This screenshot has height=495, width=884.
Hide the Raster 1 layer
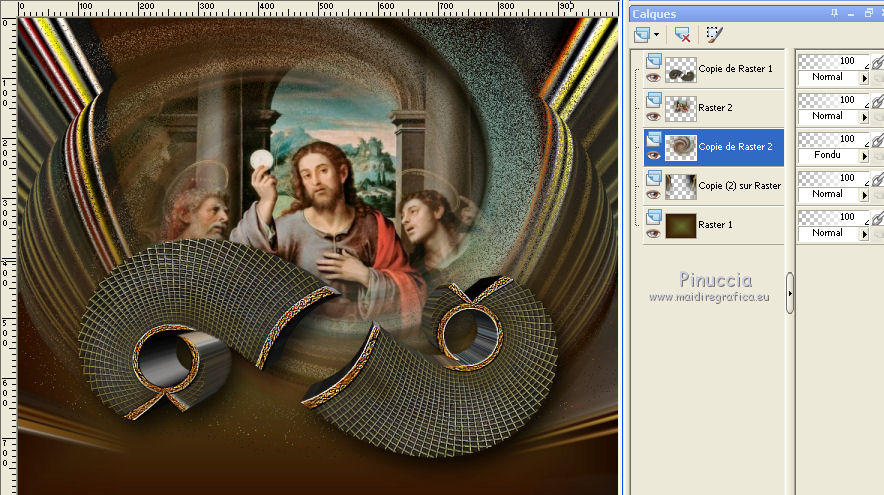(653, 233)
